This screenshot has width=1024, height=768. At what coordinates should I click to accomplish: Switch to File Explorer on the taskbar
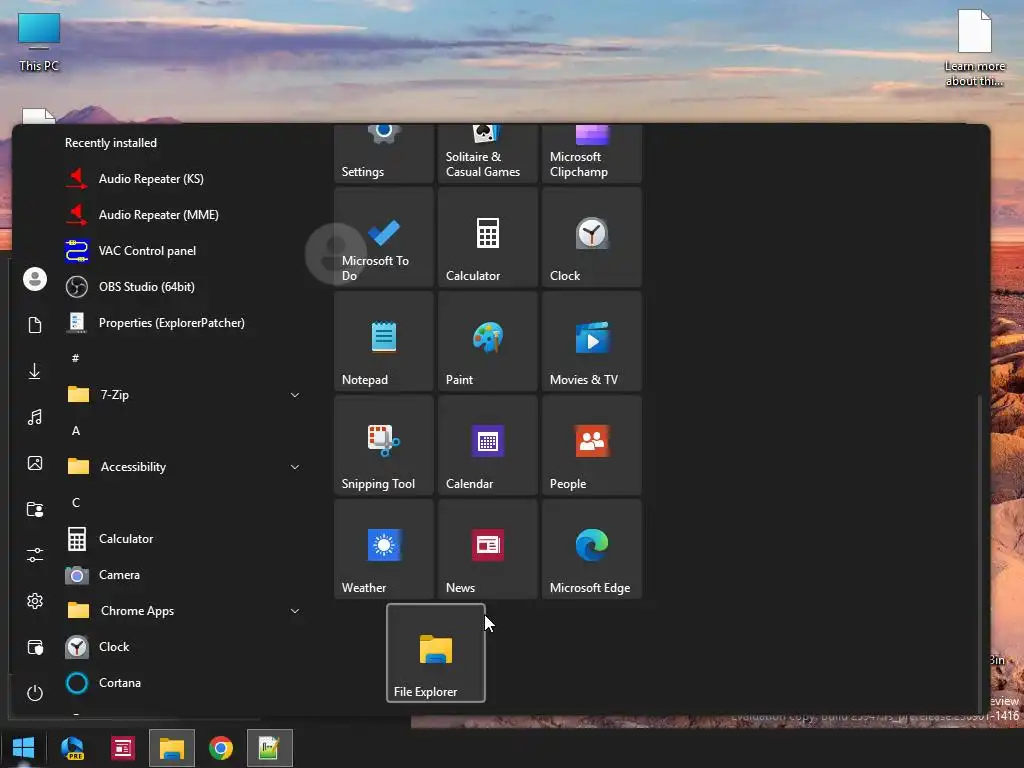tap(172, 748)
